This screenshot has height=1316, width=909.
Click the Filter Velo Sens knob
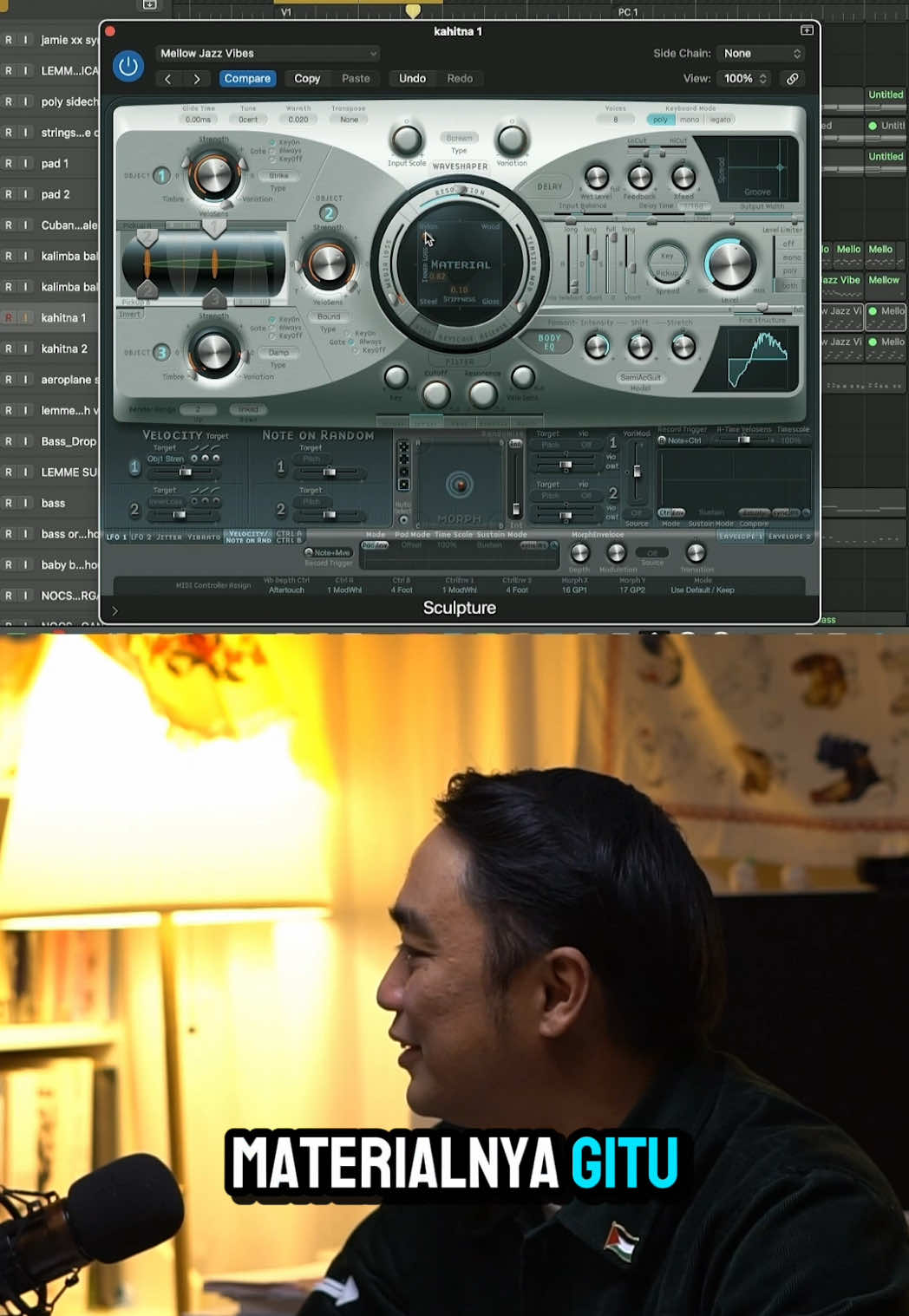coord(522,377)
